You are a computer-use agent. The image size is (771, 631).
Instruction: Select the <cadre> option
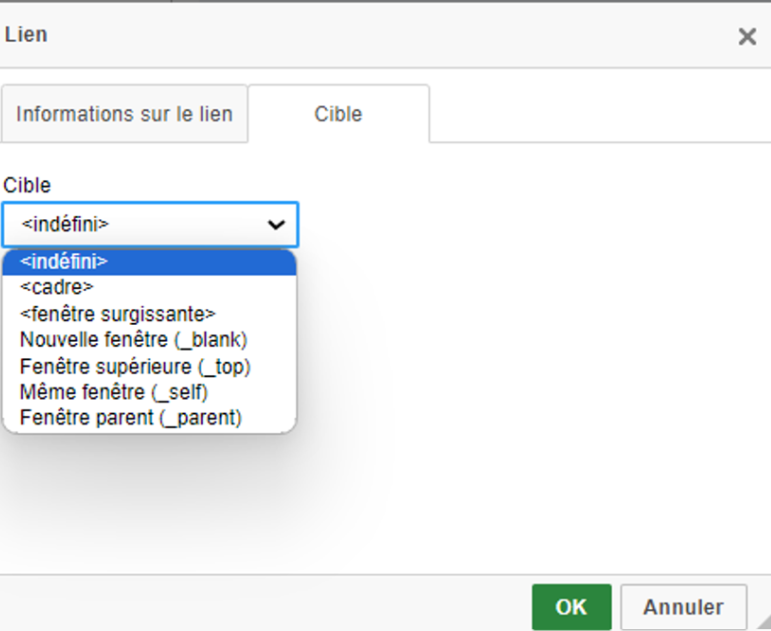tap(57, 288)
